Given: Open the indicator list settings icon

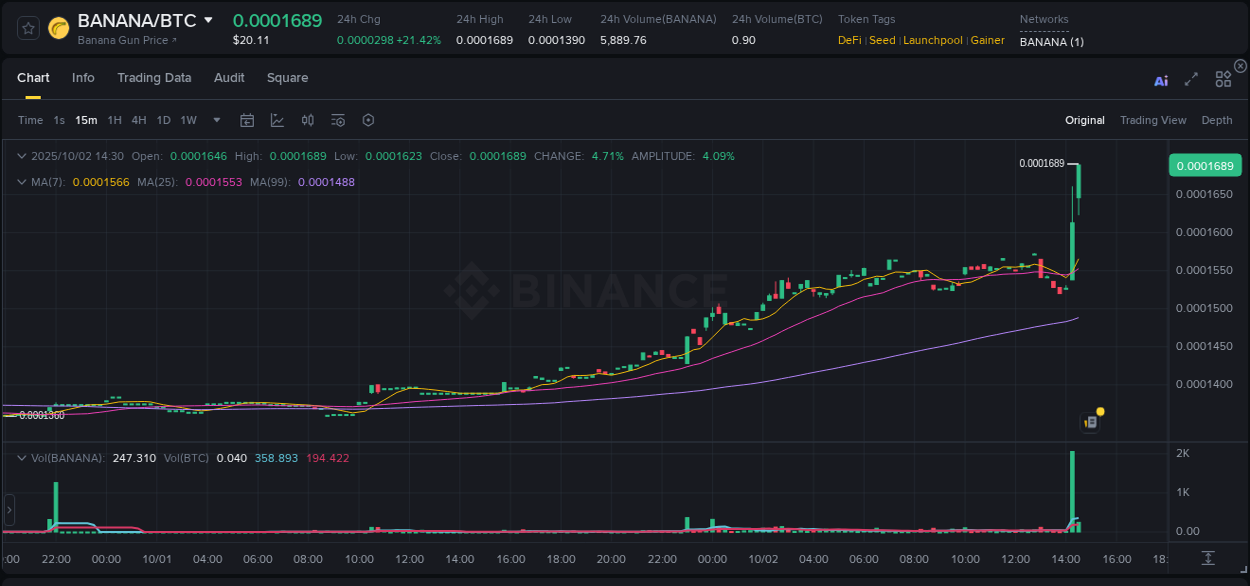Looking at the screenshot, I should click(x=338, y=120).
